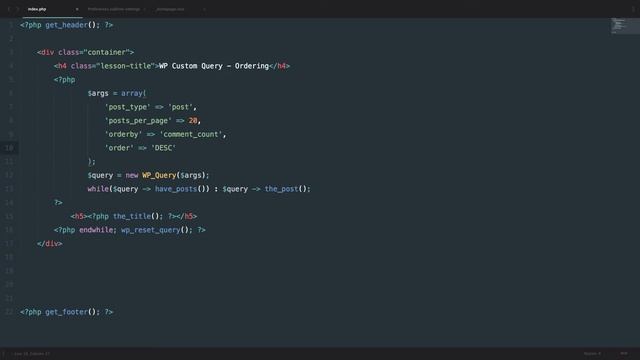Image resolution: width=640 pixels, height=360 pixels.
Task: Click the wp_reset_query function call
Action: (151, 230)
